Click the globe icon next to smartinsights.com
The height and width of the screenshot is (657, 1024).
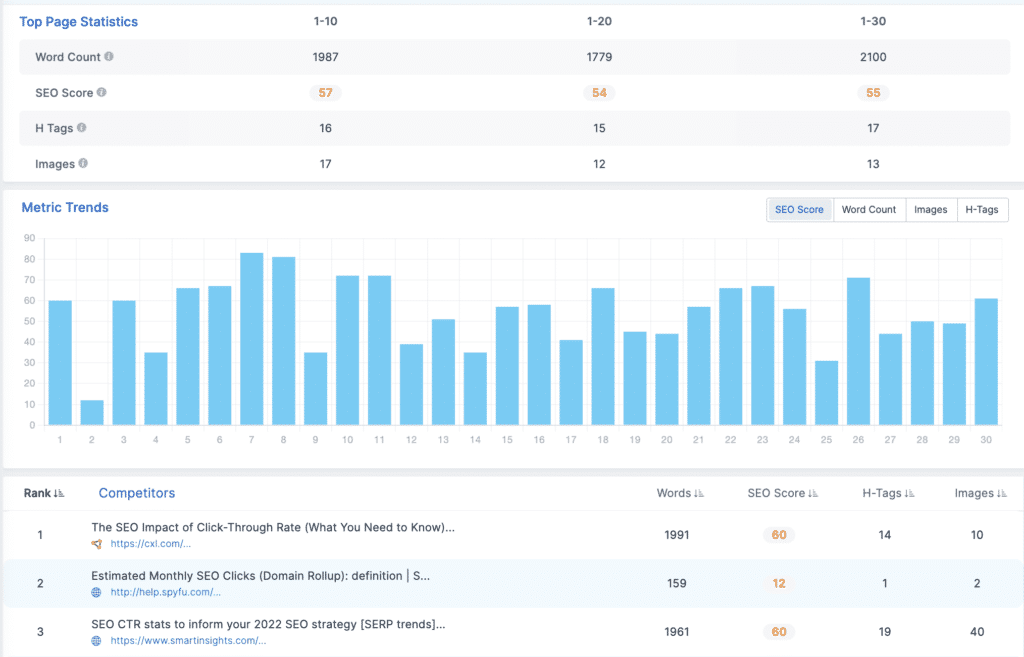point(96,640)
